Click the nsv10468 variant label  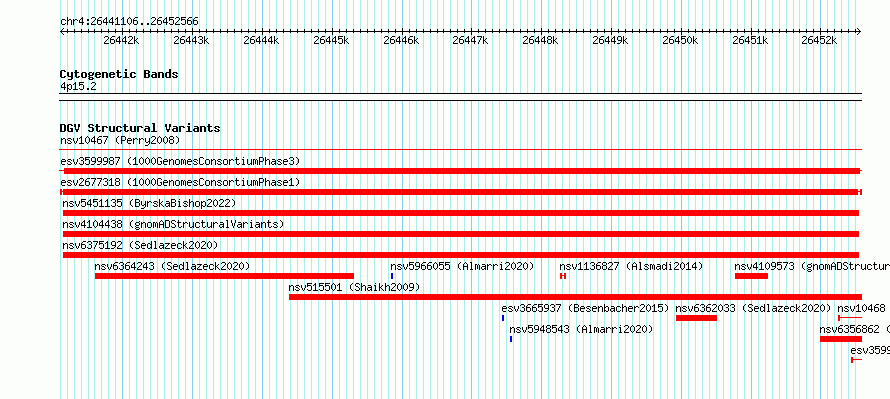point(862,308)
